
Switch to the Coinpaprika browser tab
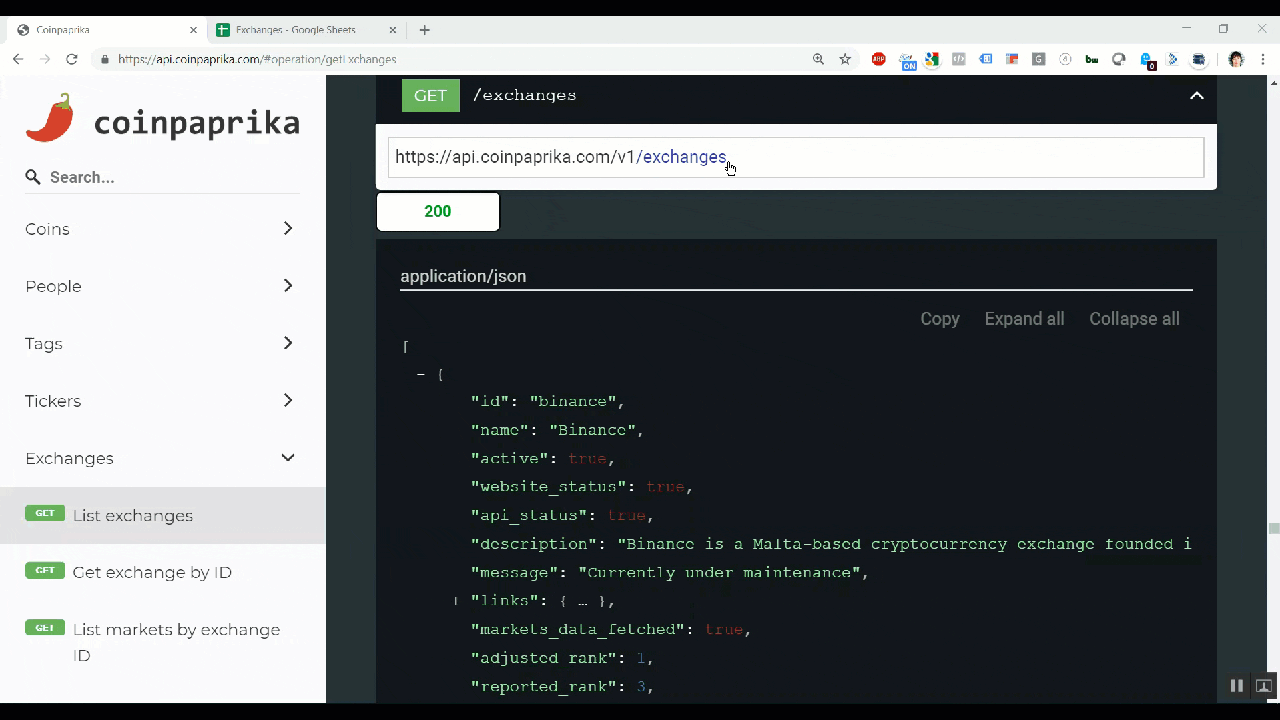click(106, 30)
